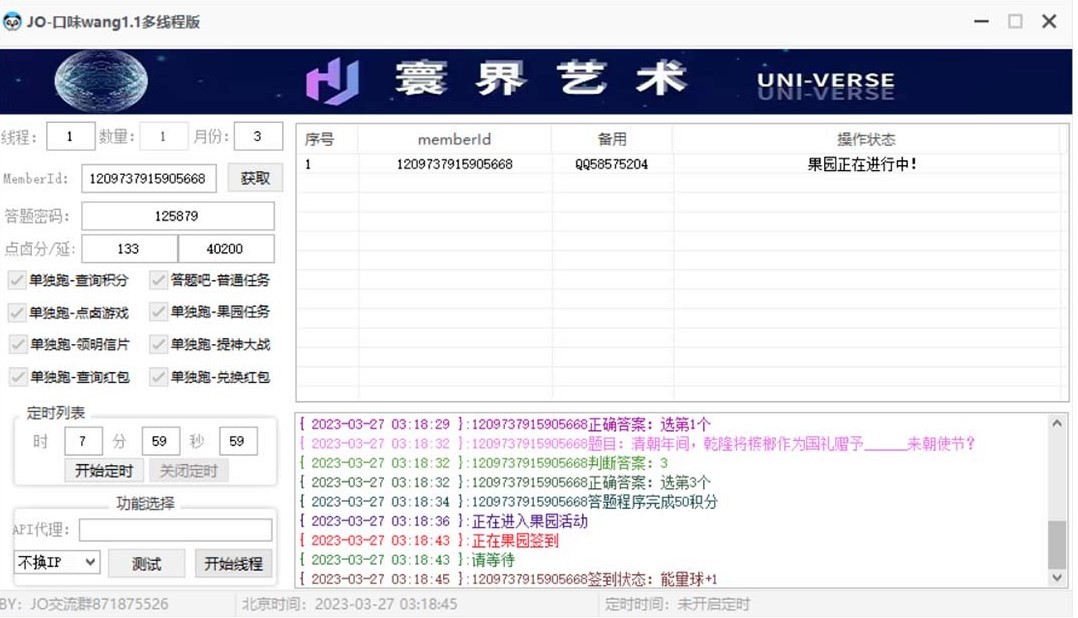Click status bar 定时时间: 未开启定时
Viewport: 1078px width, 618px height.
[677, 604]
